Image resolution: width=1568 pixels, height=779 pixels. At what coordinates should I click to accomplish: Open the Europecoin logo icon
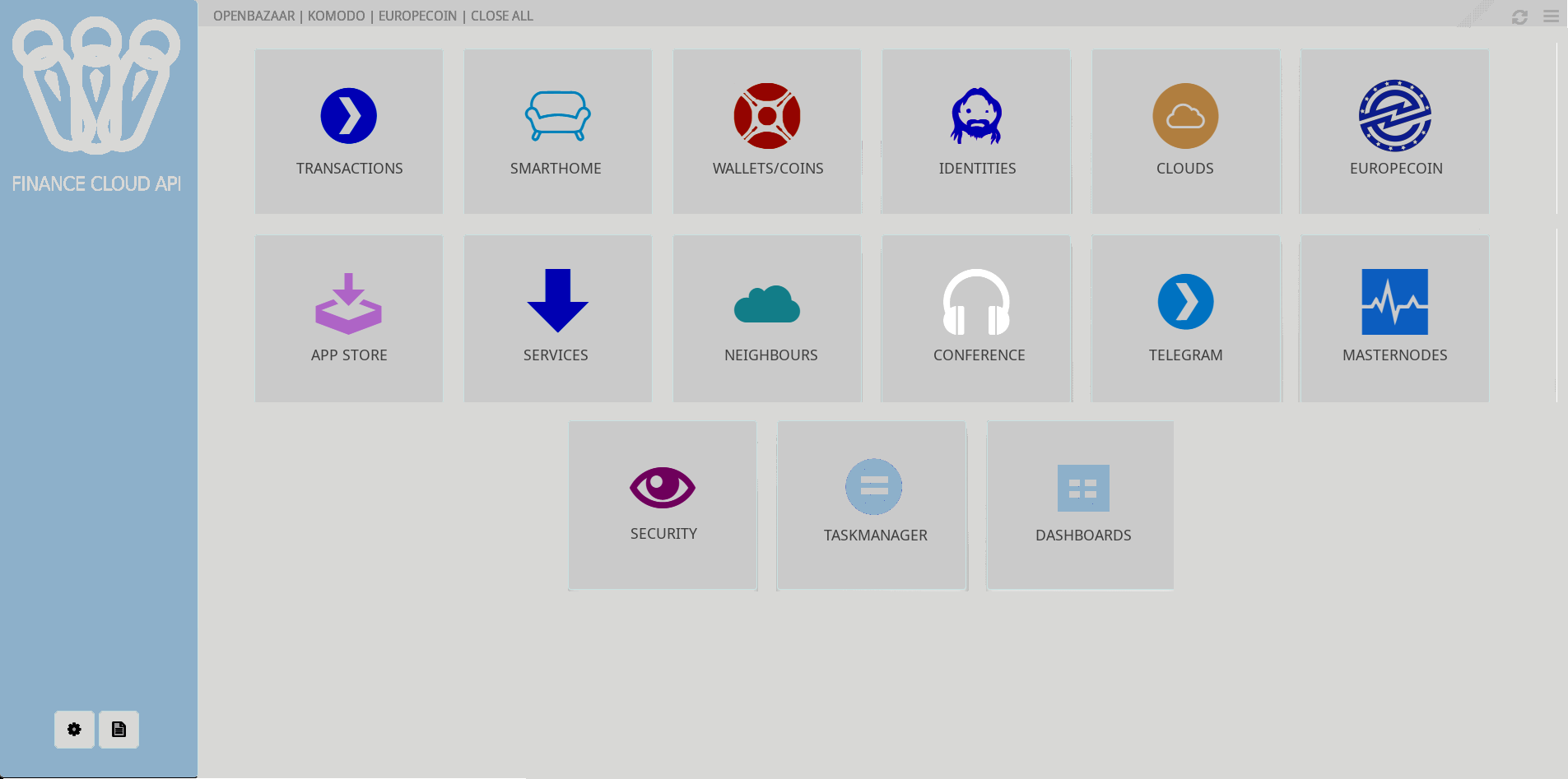[1395, 116]
